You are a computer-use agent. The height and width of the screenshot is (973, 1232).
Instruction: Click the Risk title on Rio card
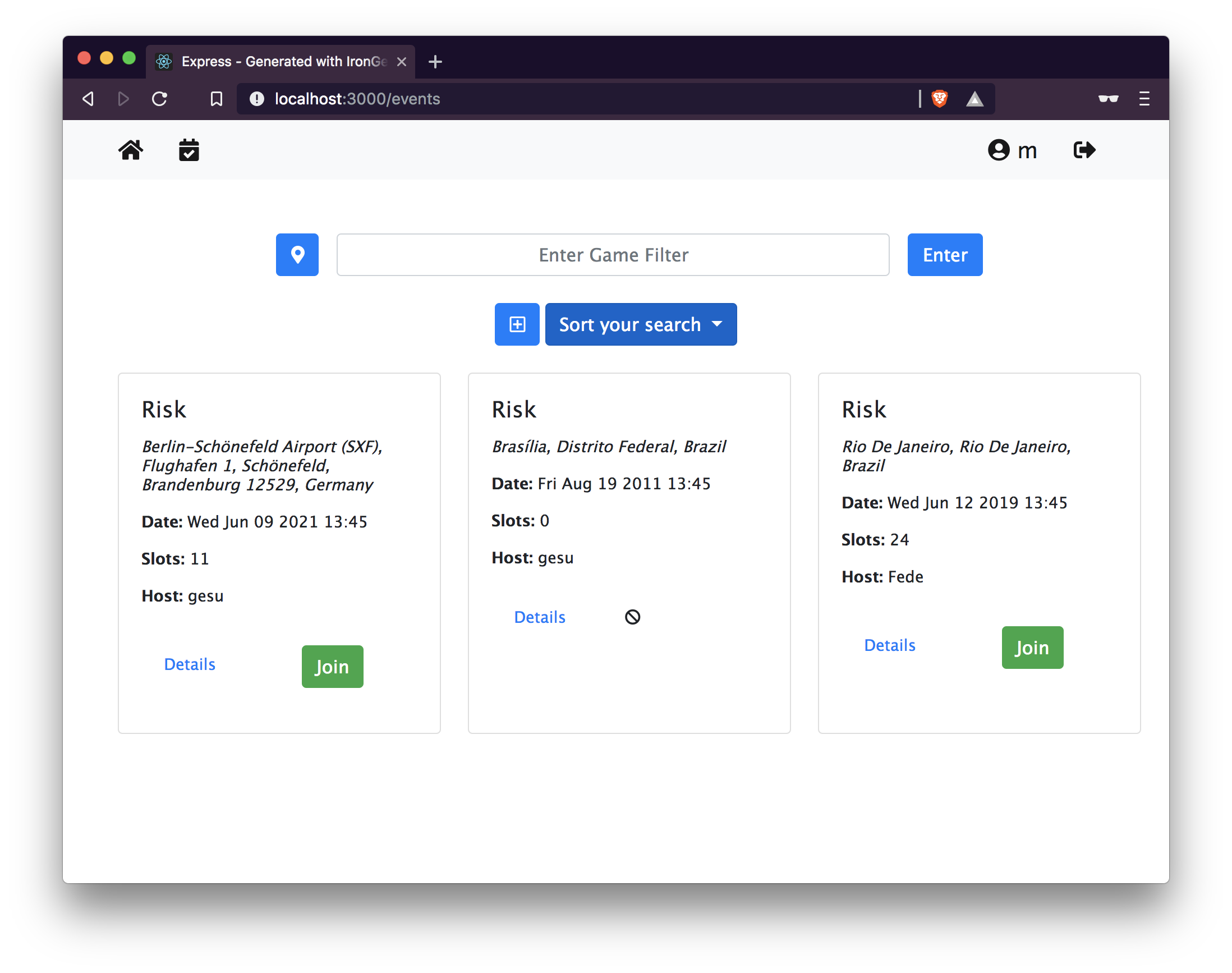(x=865, y=410)
